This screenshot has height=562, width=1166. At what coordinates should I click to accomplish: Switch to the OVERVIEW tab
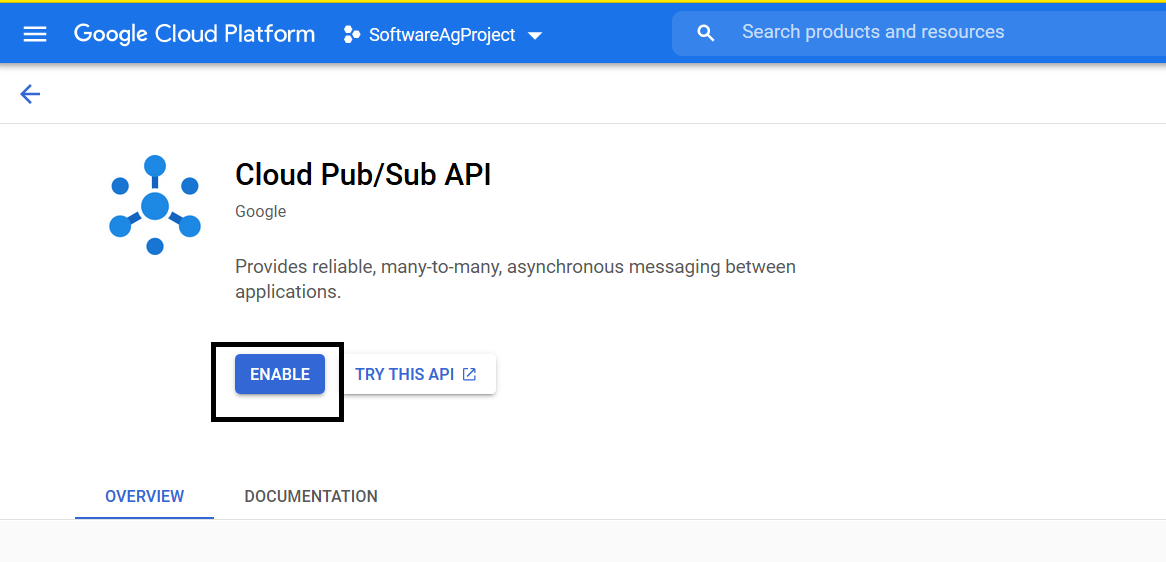[x=144, y=497]
